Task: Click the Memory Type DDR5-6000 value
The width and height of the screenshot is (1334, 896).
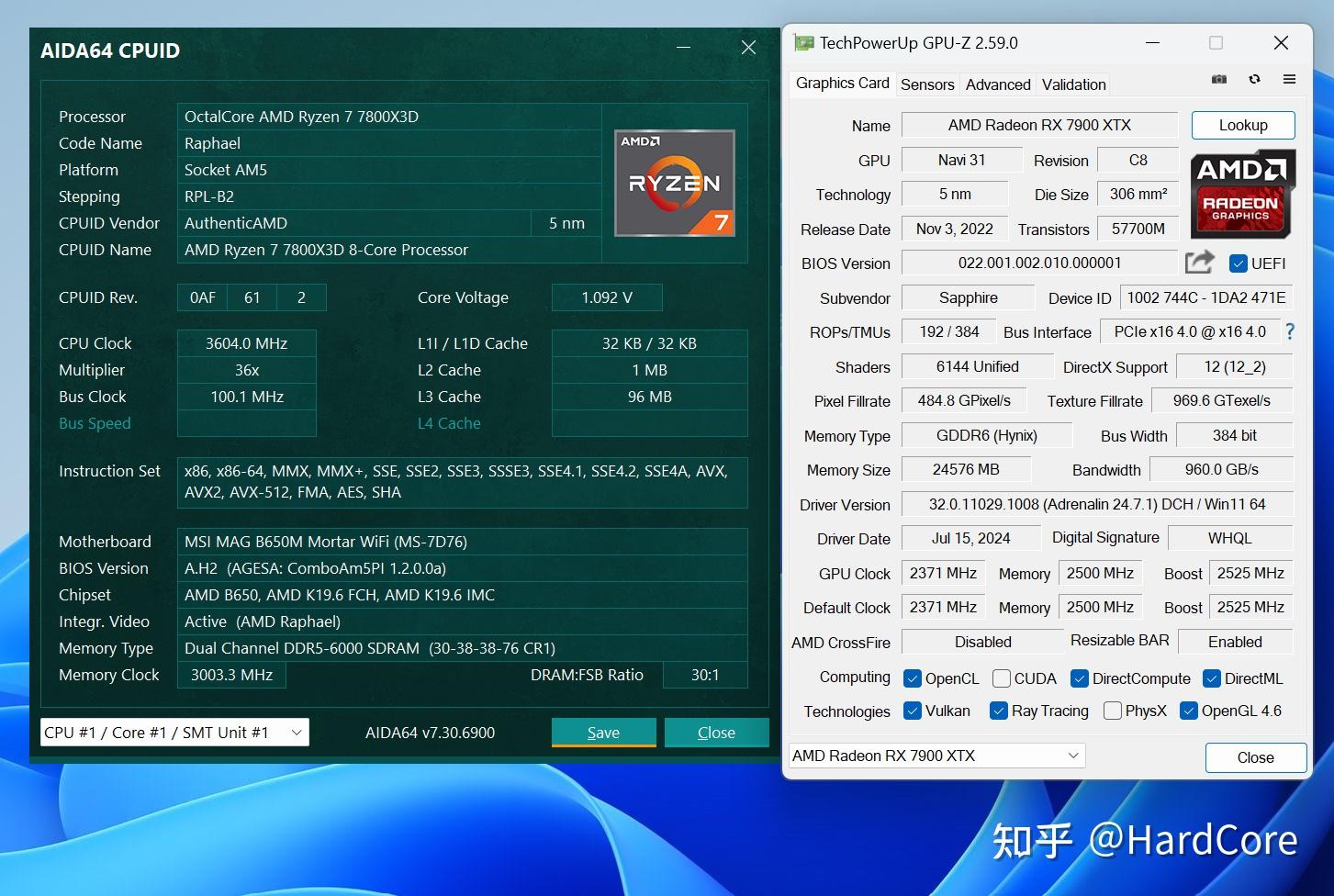Action: (x=463, y=648)
